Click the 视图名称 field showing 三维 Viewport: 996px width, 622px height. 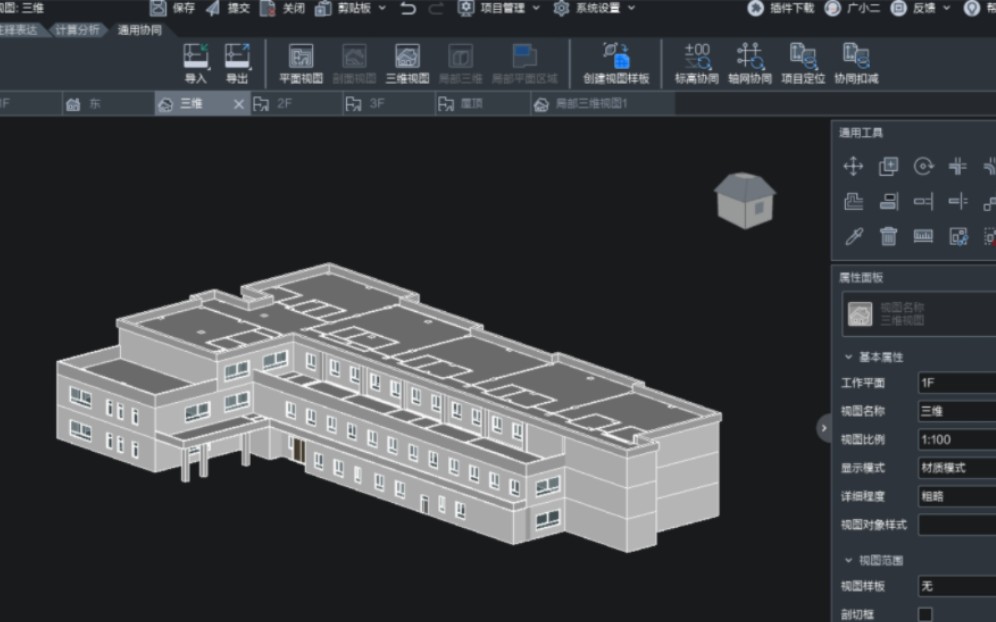957,411
